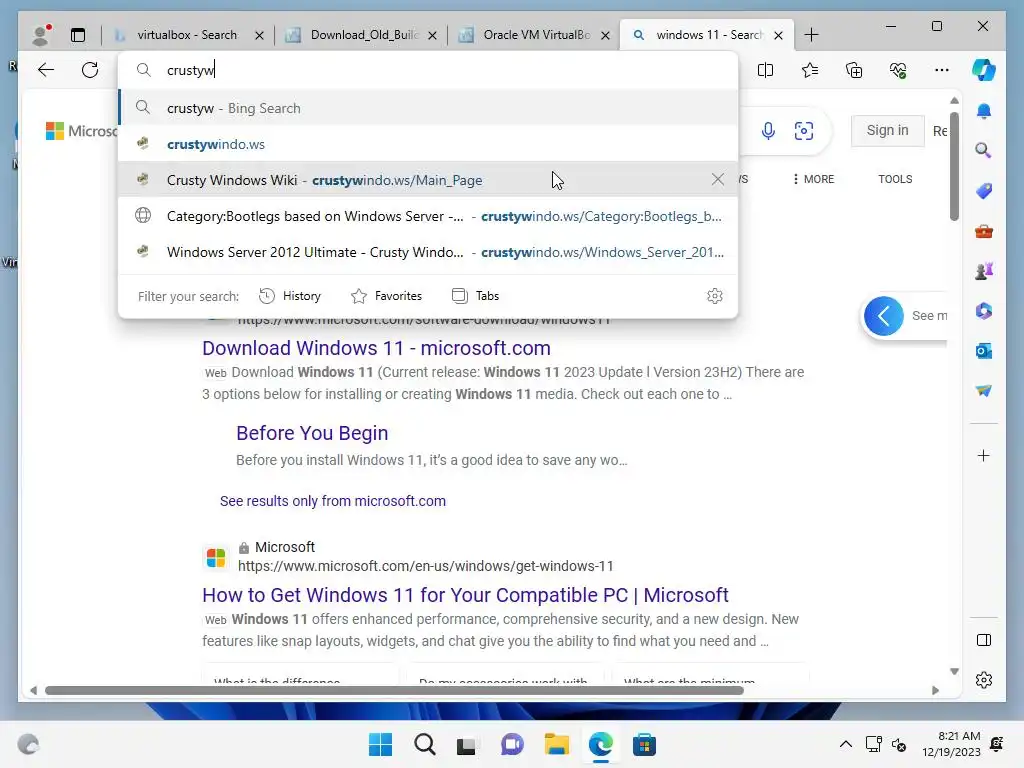The image size is (1024, 768).
Task: Open the TOOLS search filter
Action: [x=895, y=179]
